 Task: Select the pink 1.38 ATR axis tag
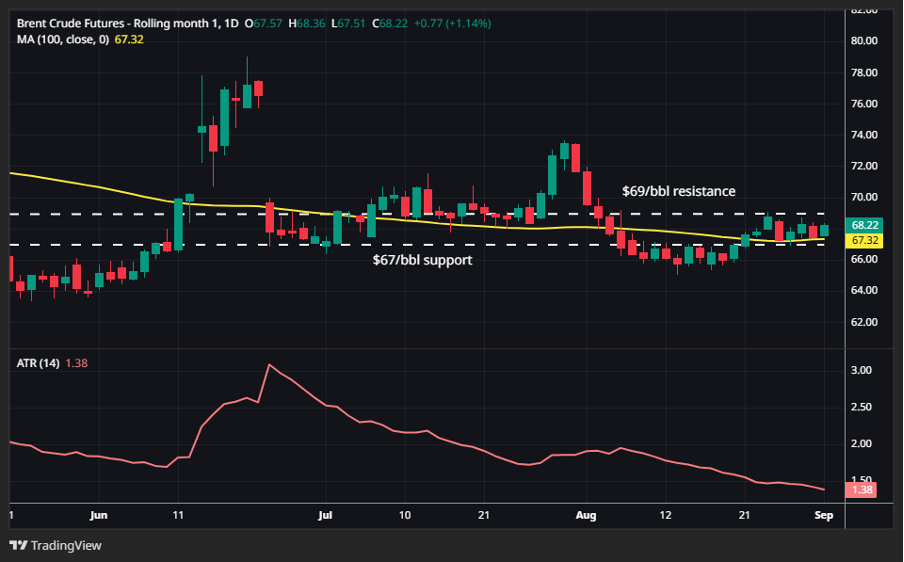(x=860, y=490)
